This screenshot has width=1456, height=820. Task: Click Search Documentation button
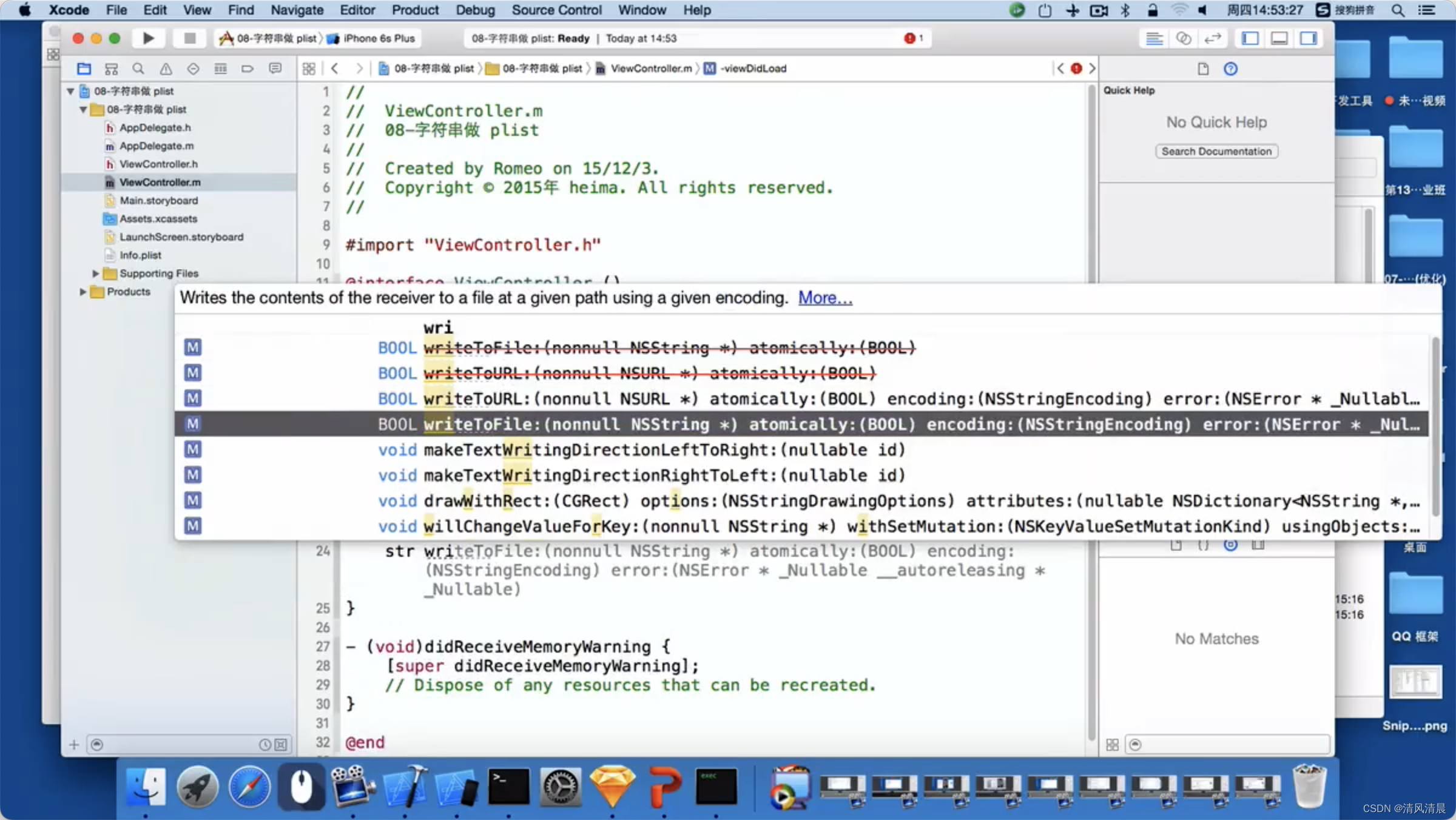tap(1216, 151)
